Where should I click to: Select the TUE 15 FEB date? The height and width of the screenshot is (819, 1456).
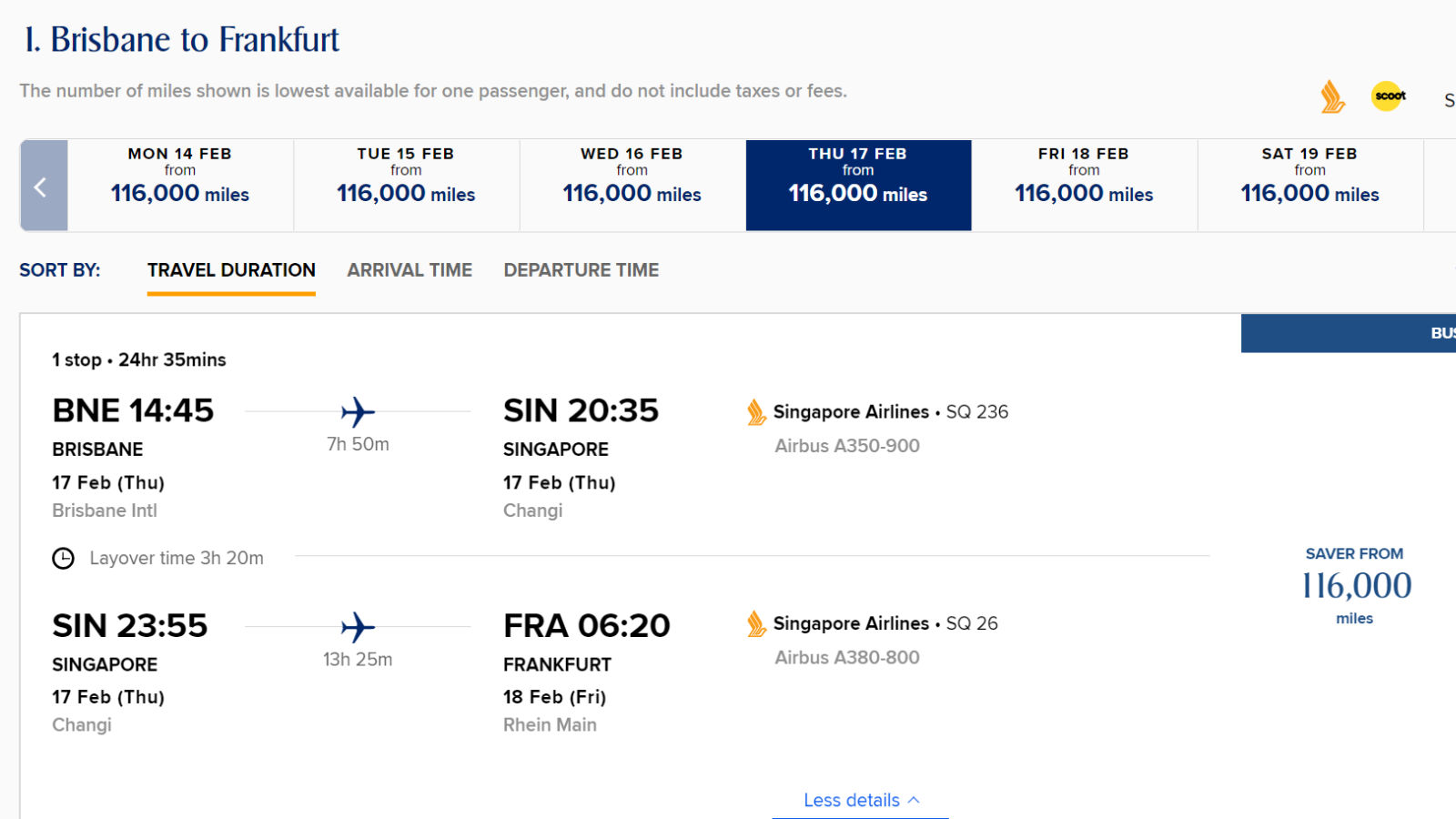[407, 186]
